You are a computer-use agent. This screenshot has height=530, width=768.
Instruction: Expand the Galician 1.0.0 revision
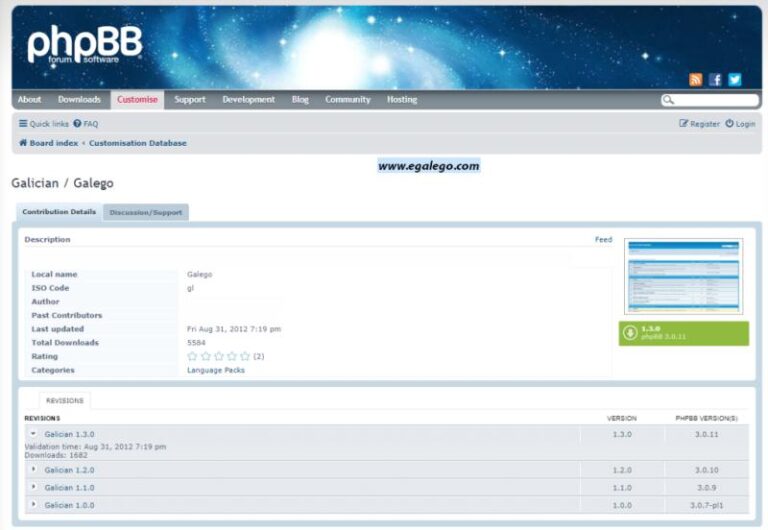[x=33, y=504]
